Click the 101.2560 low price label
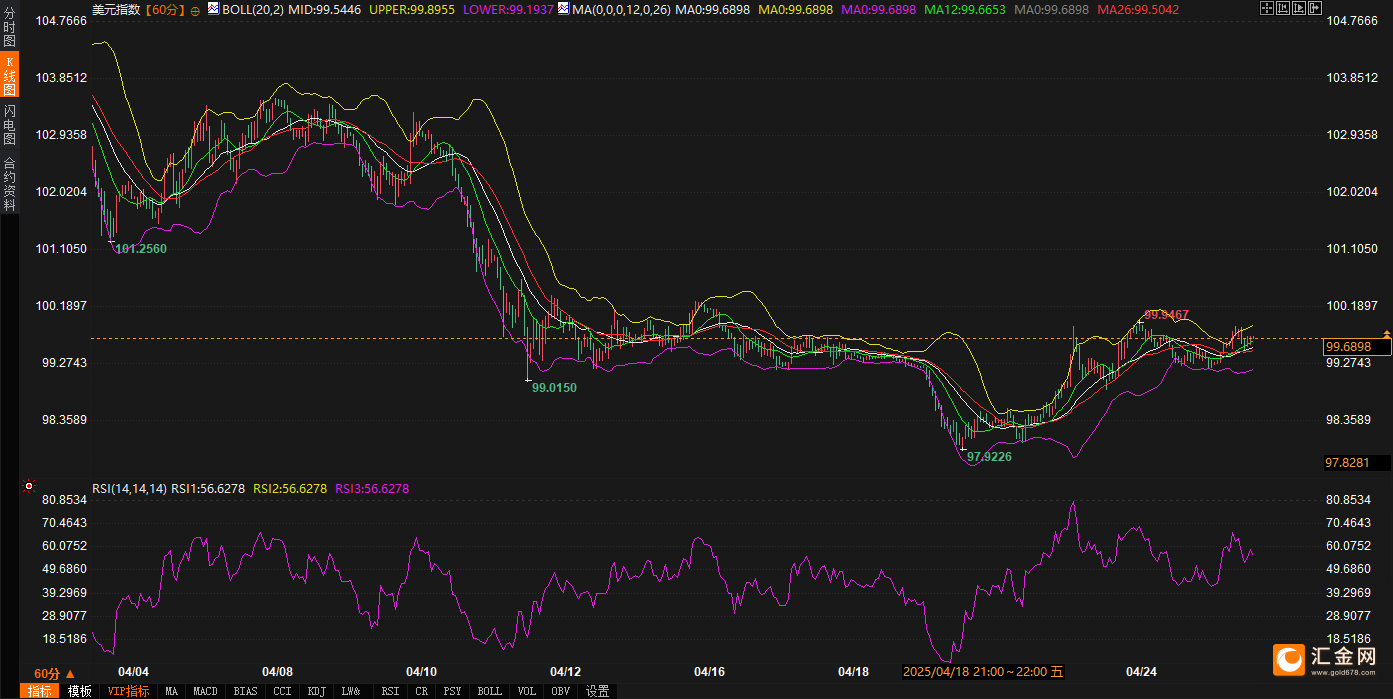This screenshot has width=1393, height=699. (x=141, y=248)
